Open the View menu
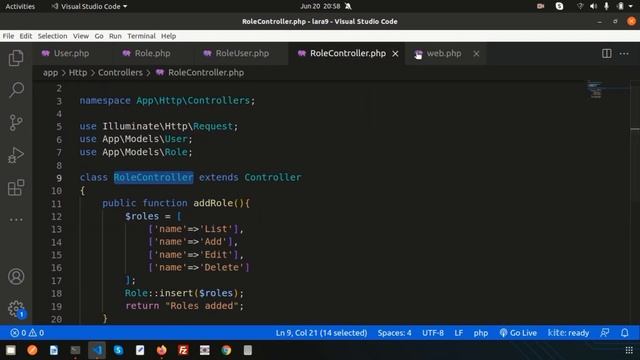640x360 pixels. point(81,36)
